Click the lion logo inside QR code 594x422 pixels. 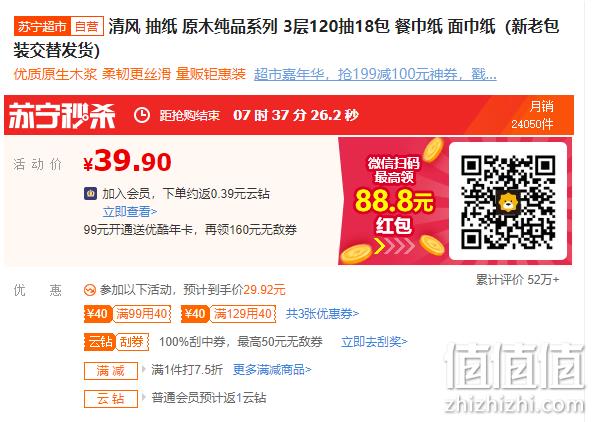(508, 202)
